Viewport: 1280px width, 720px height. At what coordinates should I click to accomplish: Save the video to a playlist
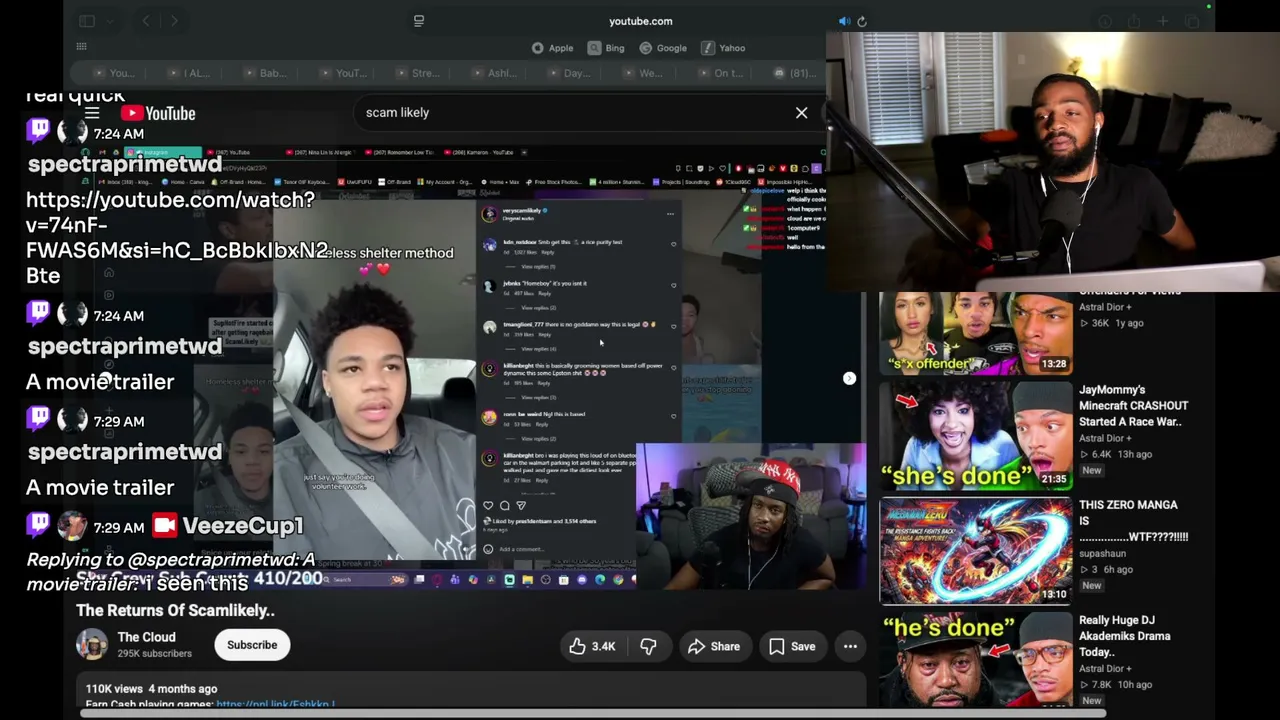792,646
